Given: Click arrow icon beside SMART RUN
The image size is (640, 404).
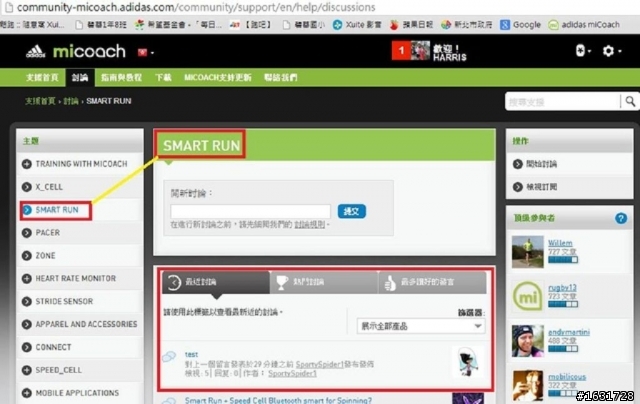Looking at the screenshot, I should coord(27,210).
